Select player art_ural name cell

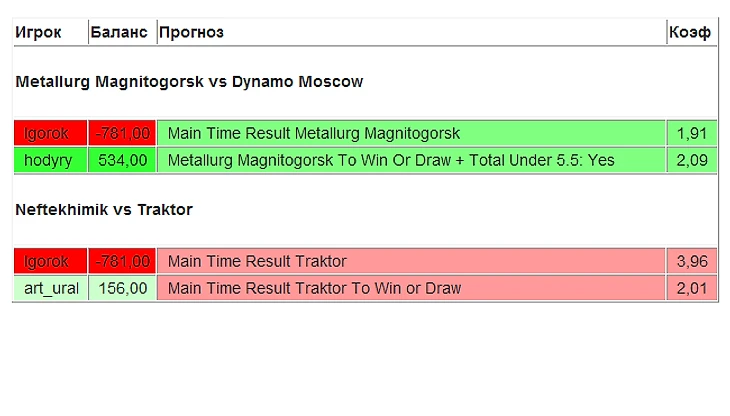(x=50, y=288)
